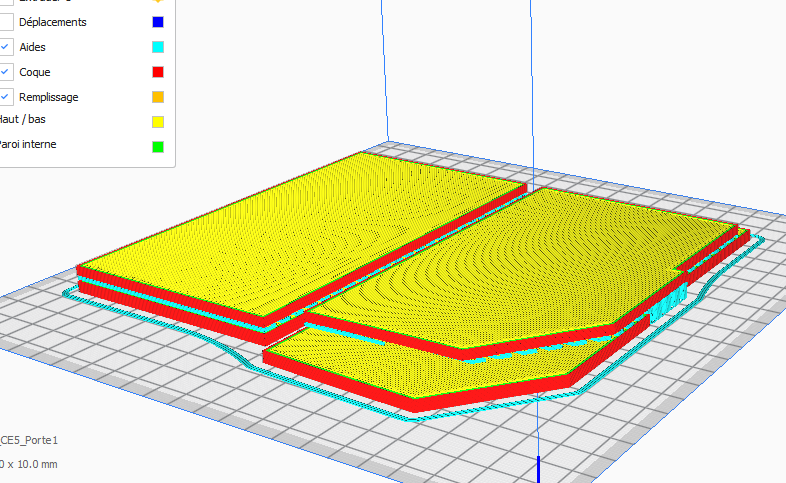Uncheck the Aides checkbox
This screenshot has width=786, height=483.
(6, 47)
